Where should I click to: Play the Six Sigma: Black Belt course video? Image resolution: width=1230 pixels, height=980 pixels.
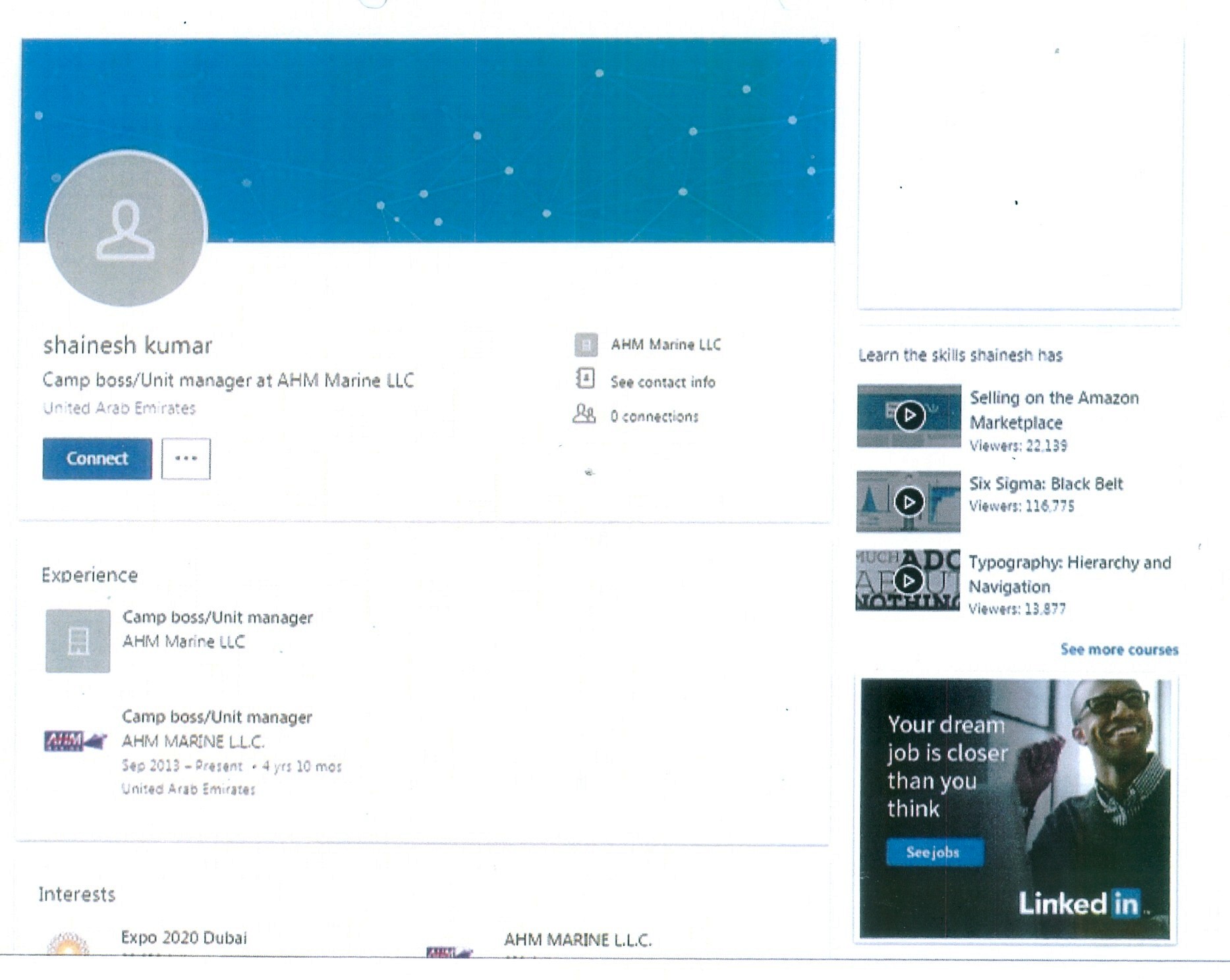coord(909,502)
